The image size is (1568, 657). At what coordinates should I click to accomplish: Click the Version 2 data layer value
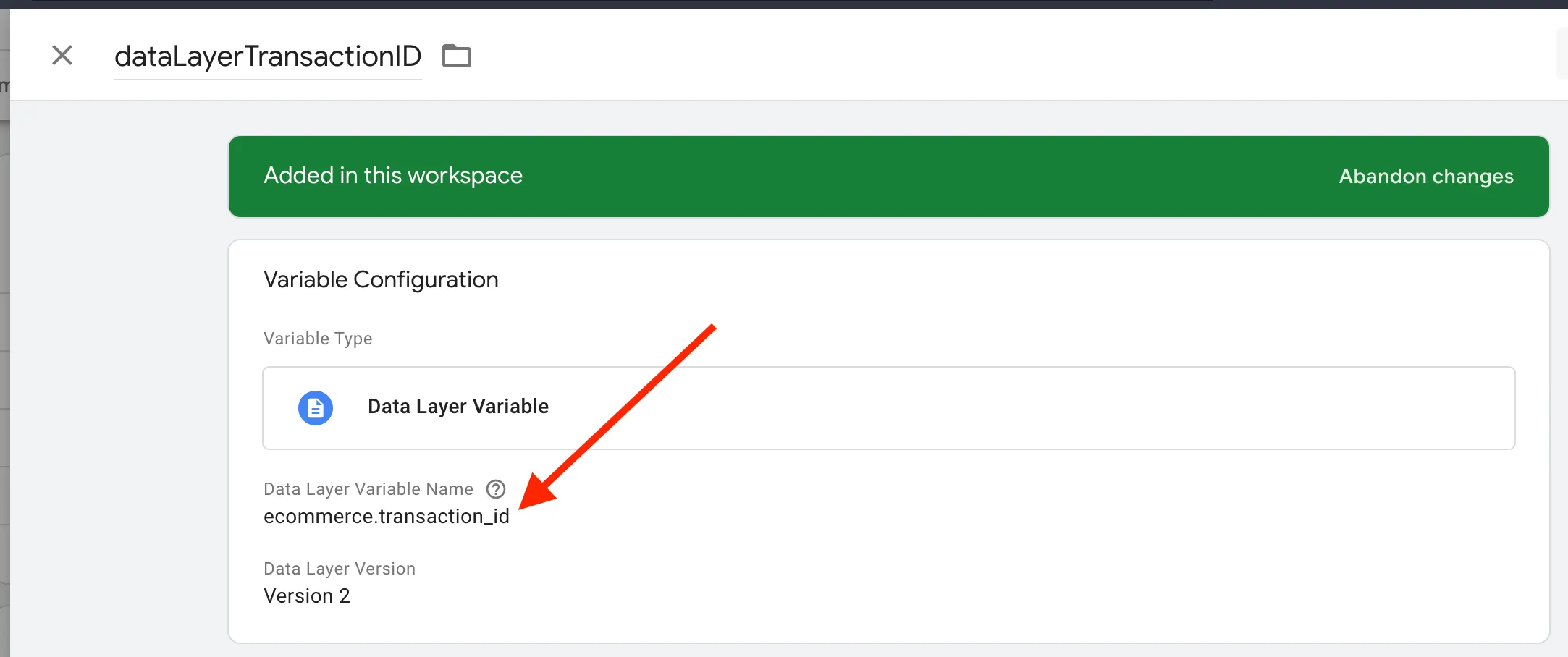307,596
